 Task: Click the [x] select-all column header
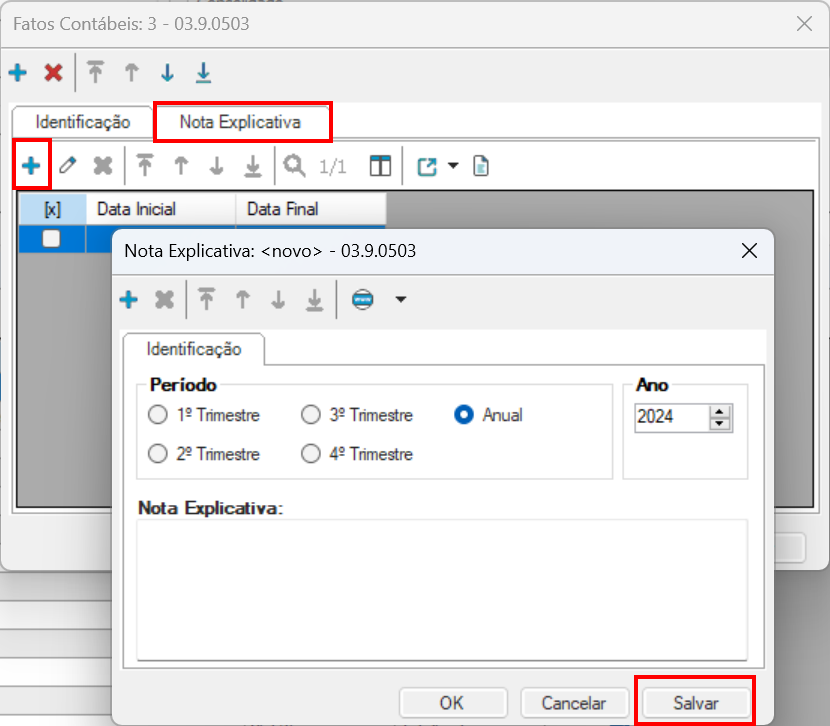[52, 209]
